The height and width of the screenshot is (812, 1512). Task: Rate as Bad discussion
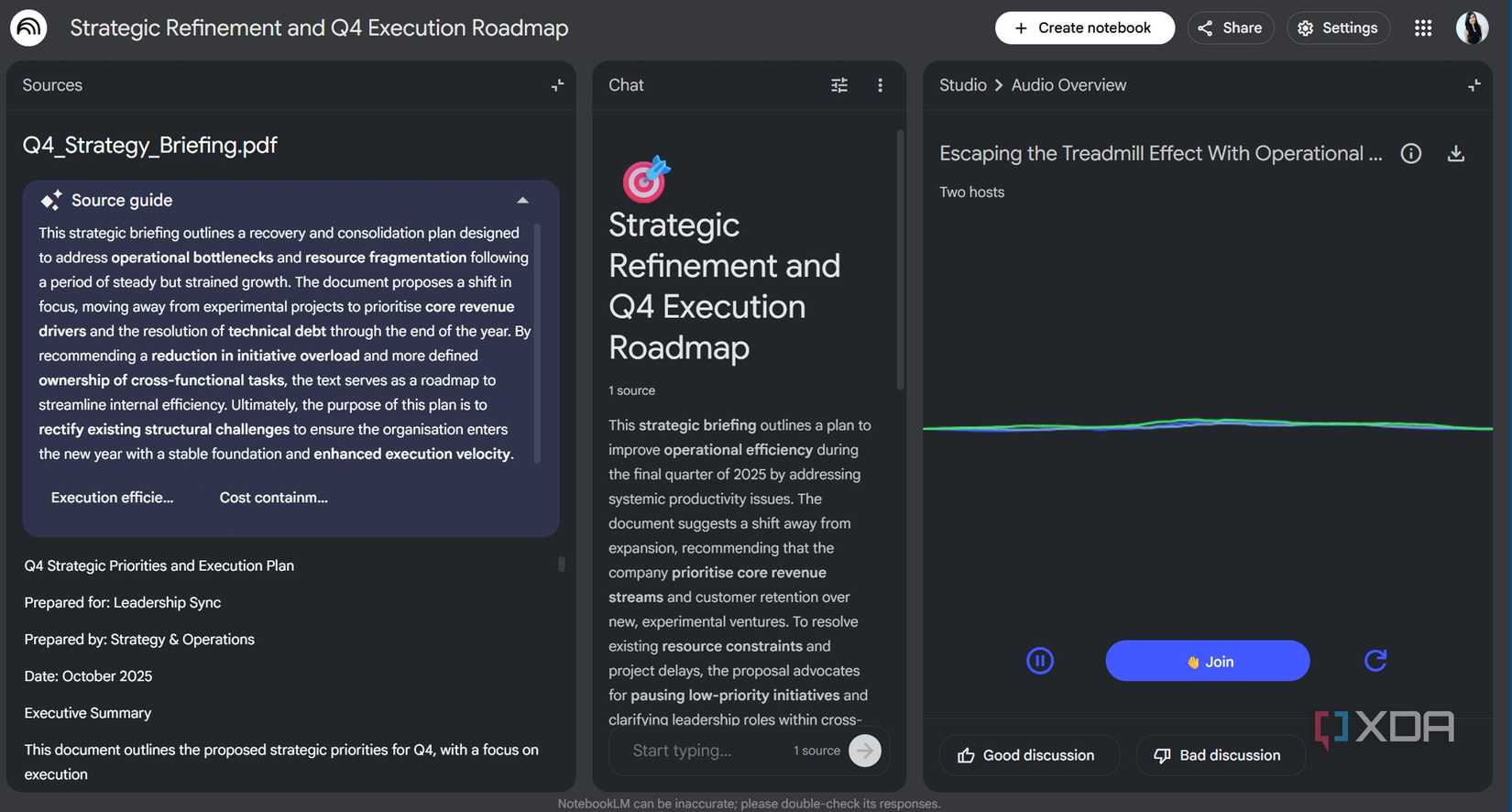[x=1219, y=755]
